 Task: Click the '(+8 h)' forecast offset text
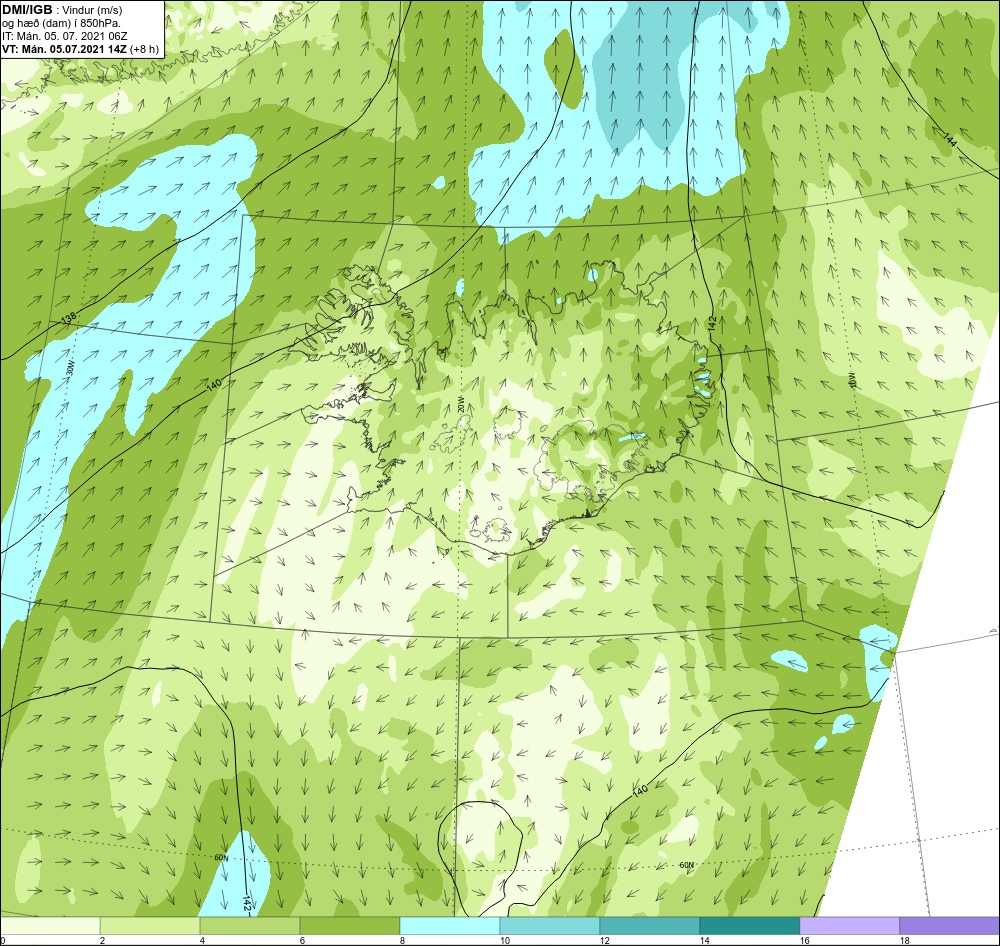pyautogui.click(x=144, y=49)
